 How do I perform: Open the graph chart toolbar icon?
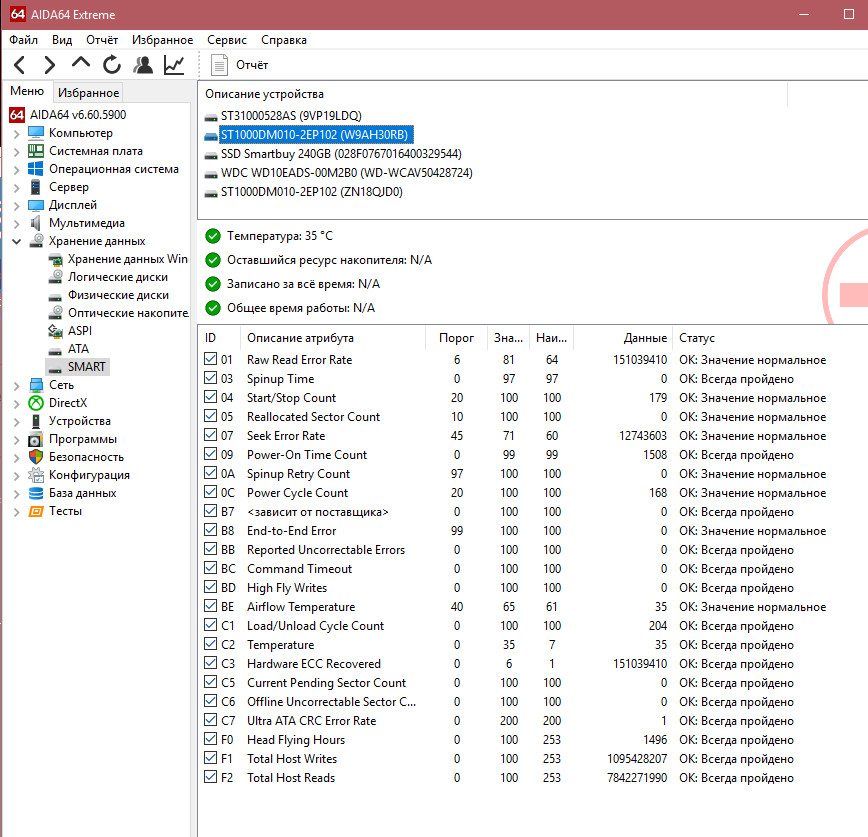click(x=174, y=65)
